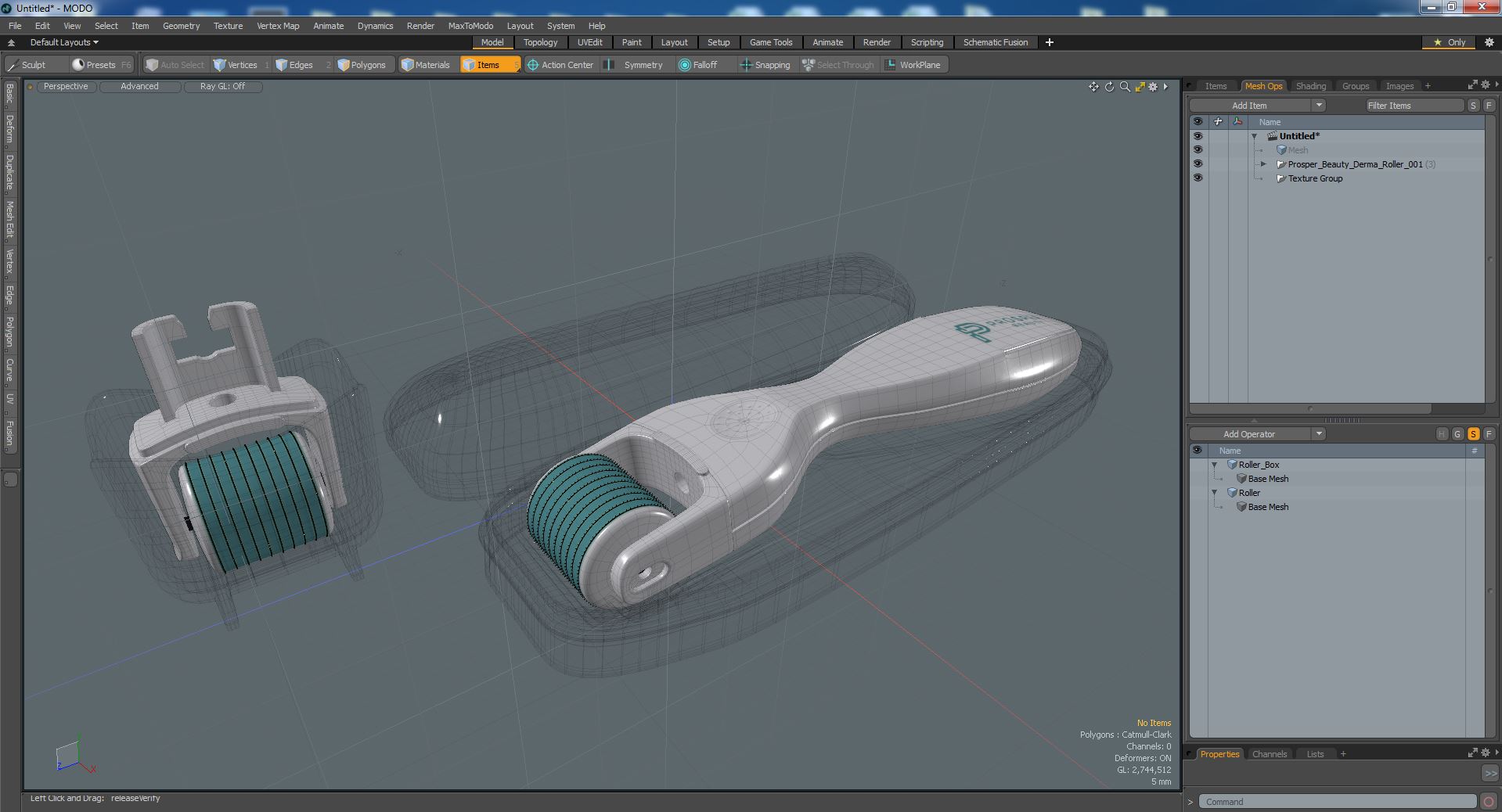Toggle Select Through mode
1502x812 pixels.
pos(837,65)
